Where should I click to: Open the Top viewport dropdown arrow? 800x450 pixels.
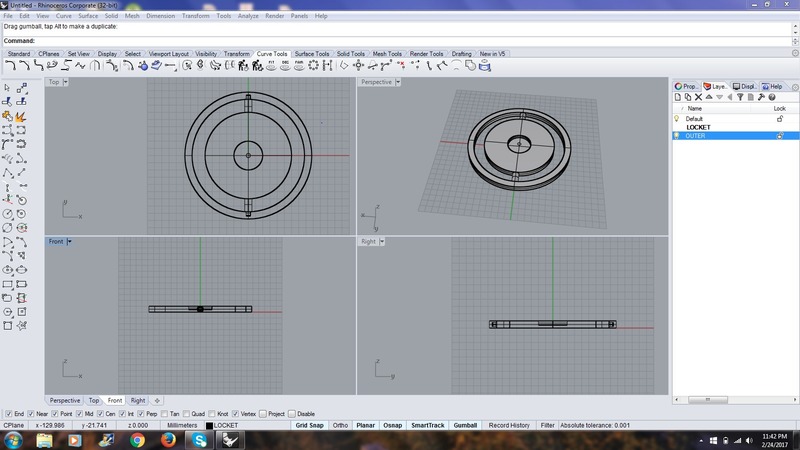pyautogui.click(x=65, y=82)
